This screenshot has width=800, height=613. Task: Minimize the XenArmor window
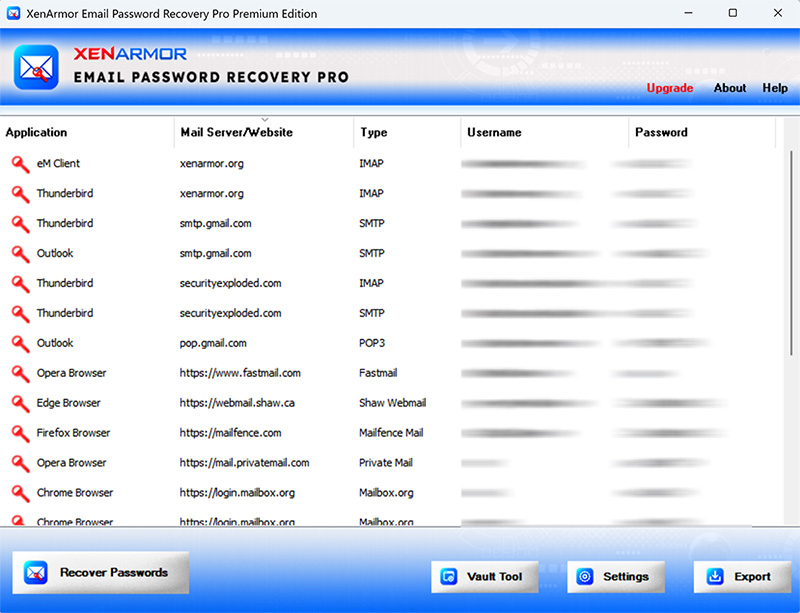pos(688,13)
